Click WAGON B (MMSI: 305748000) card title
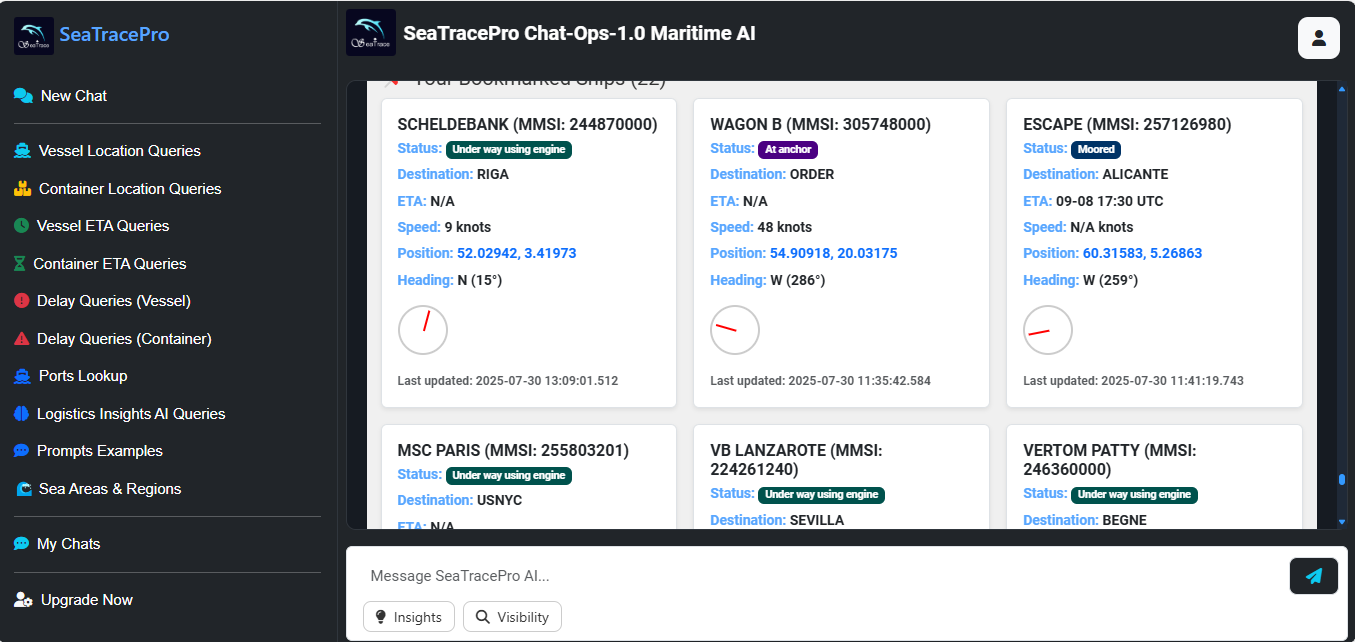 821,125
